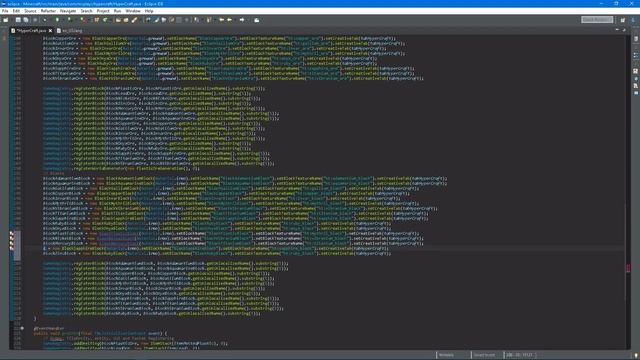640x360 pixels.
Task: Open the Project menu
Action: (103, 11)
